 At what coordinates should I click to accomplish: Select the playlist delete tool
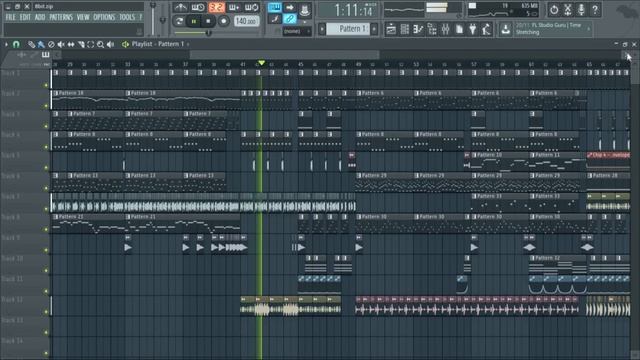pos(51,44)
